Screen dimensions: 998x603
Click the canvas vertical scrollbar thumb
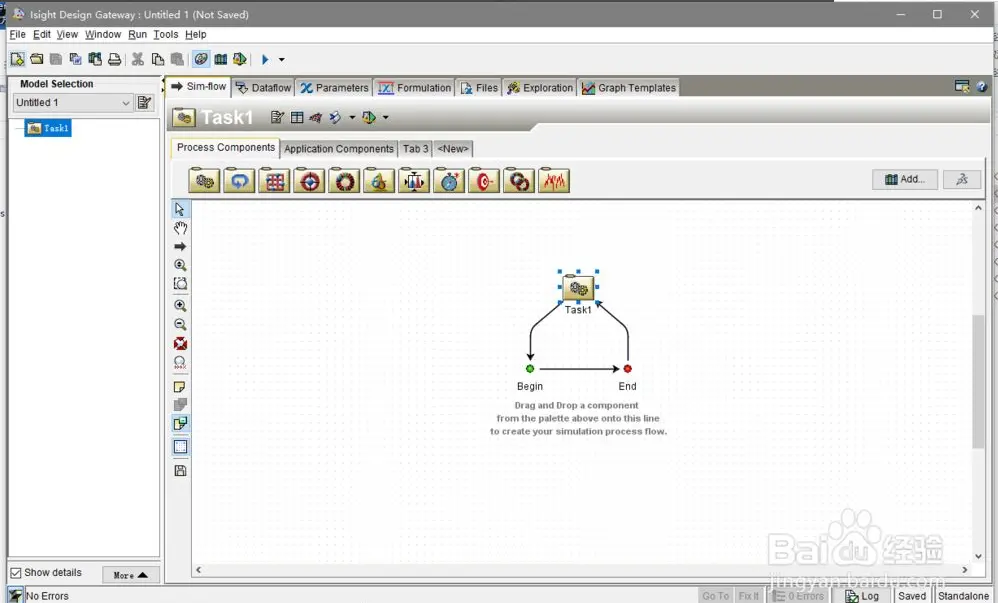[x=978, y=381]
